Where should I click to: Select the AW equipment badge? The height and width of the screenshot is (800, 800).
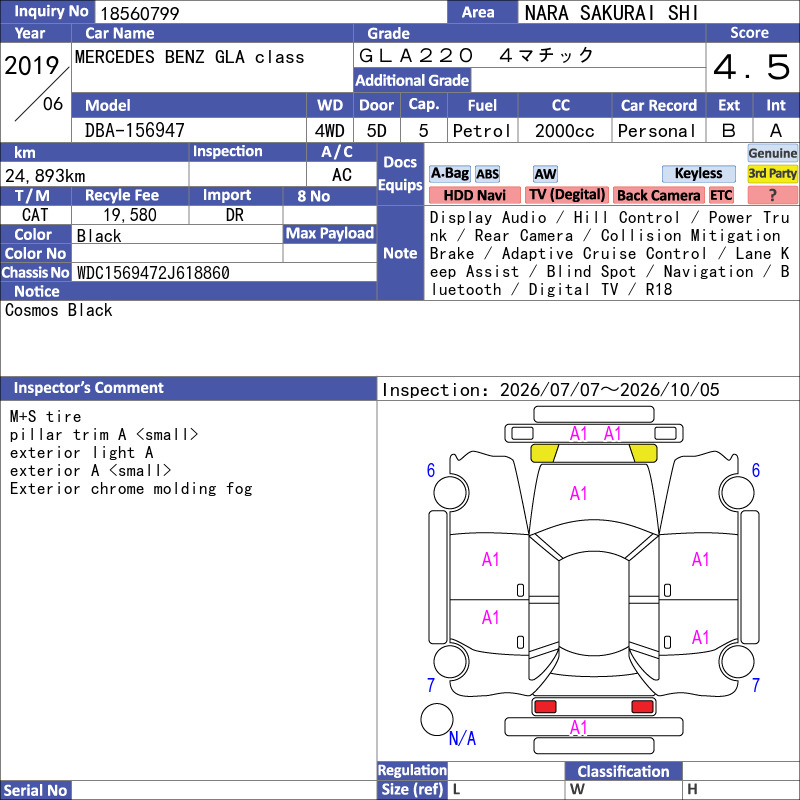(x=545, y=174)
